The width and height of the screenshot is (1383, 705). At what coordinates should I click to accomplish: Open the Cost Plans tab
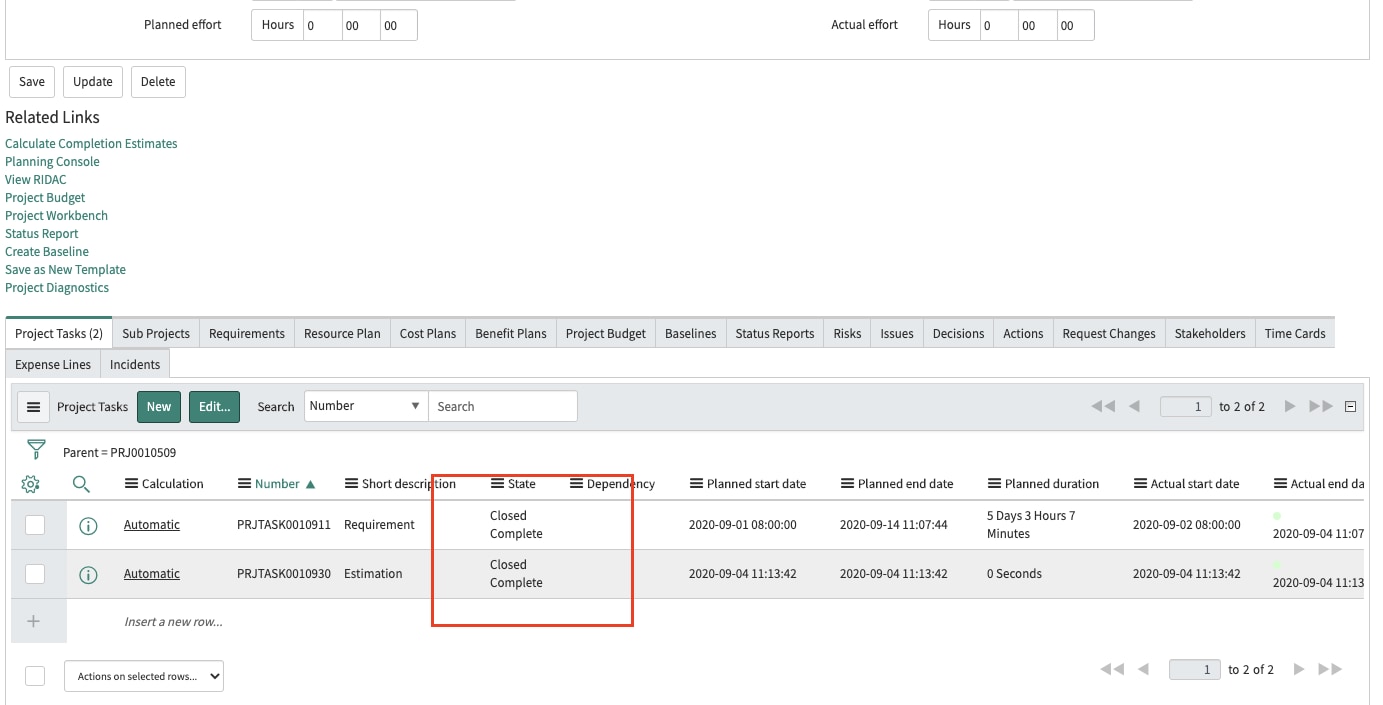point(428,334)
